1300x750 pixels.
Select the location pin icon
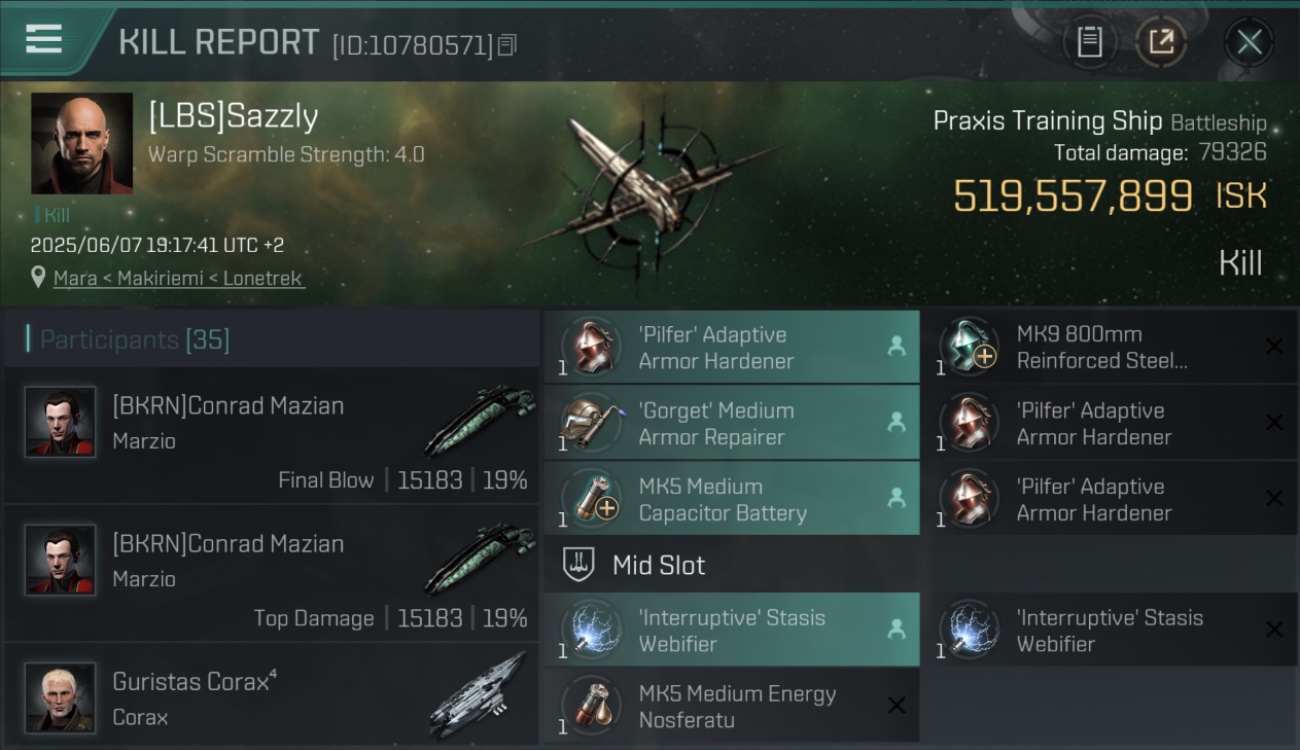click(38, 277)
